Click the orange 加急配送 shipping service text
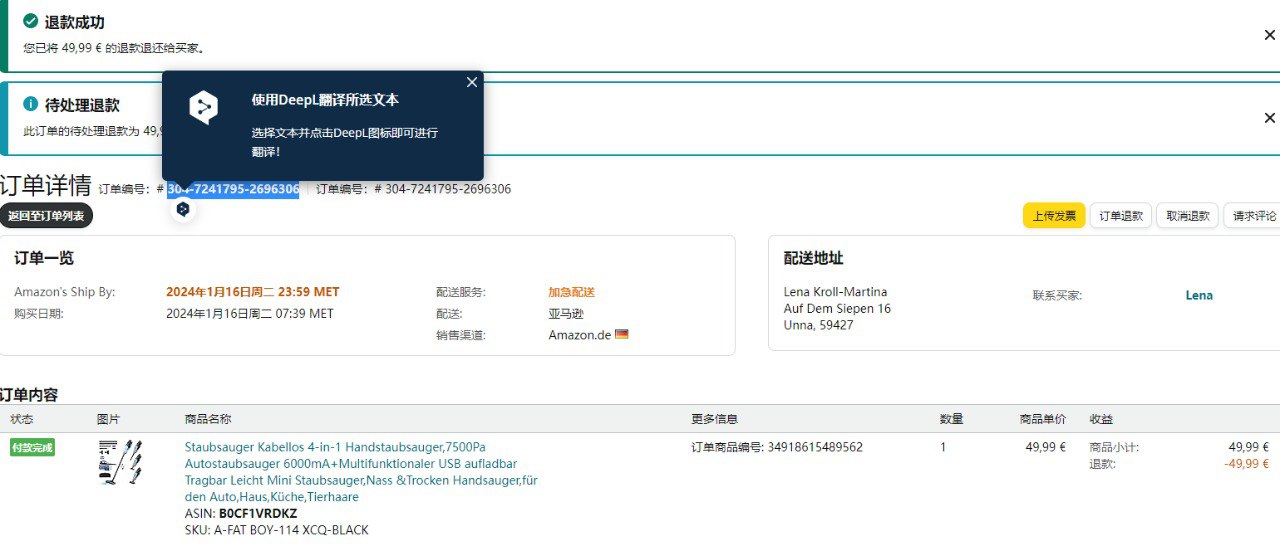Image resolution: width=1280 pixels, height=546 pixels. pos(571,292)
